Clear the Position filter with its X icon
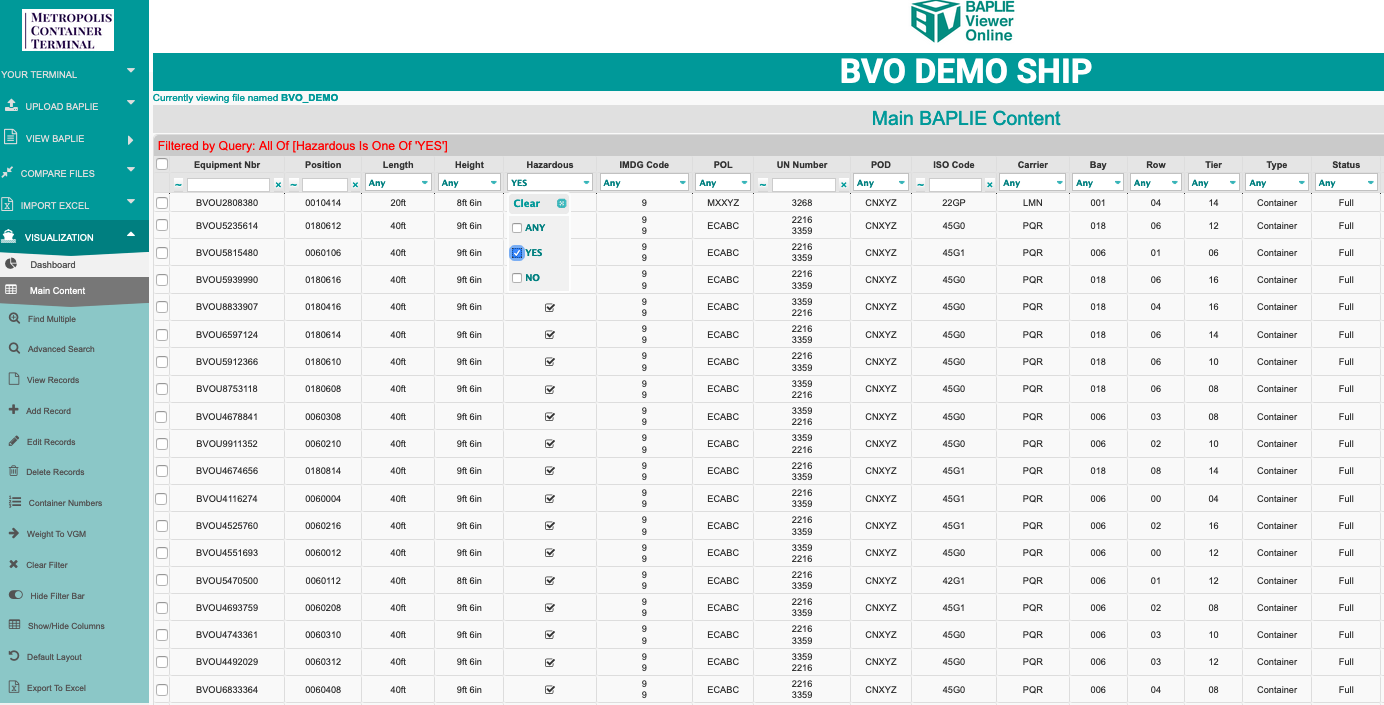 pyautogui.click(x=354, y=184)
